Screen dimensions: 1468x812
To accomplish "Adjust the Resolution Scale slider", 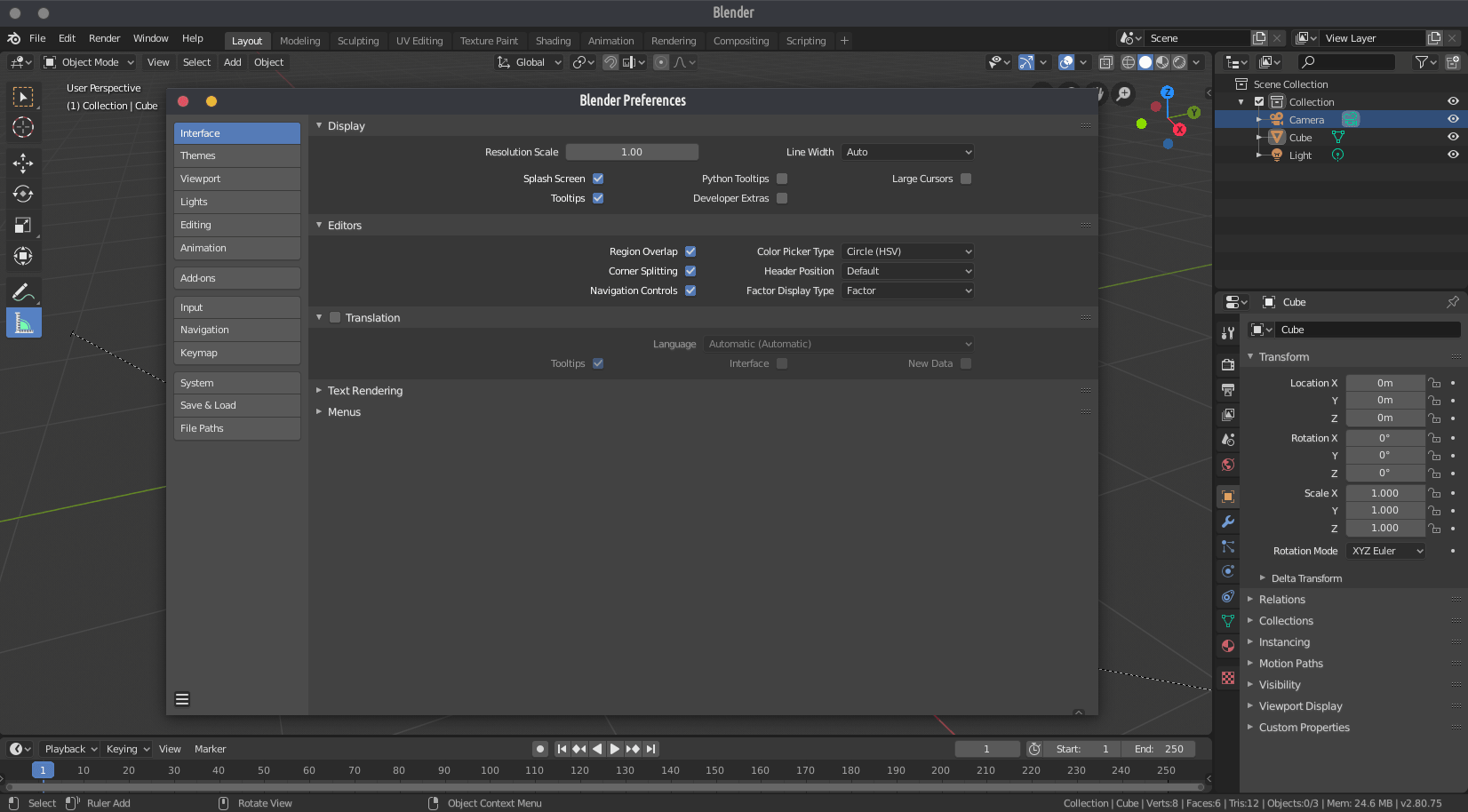I will (x=632, y=152).
